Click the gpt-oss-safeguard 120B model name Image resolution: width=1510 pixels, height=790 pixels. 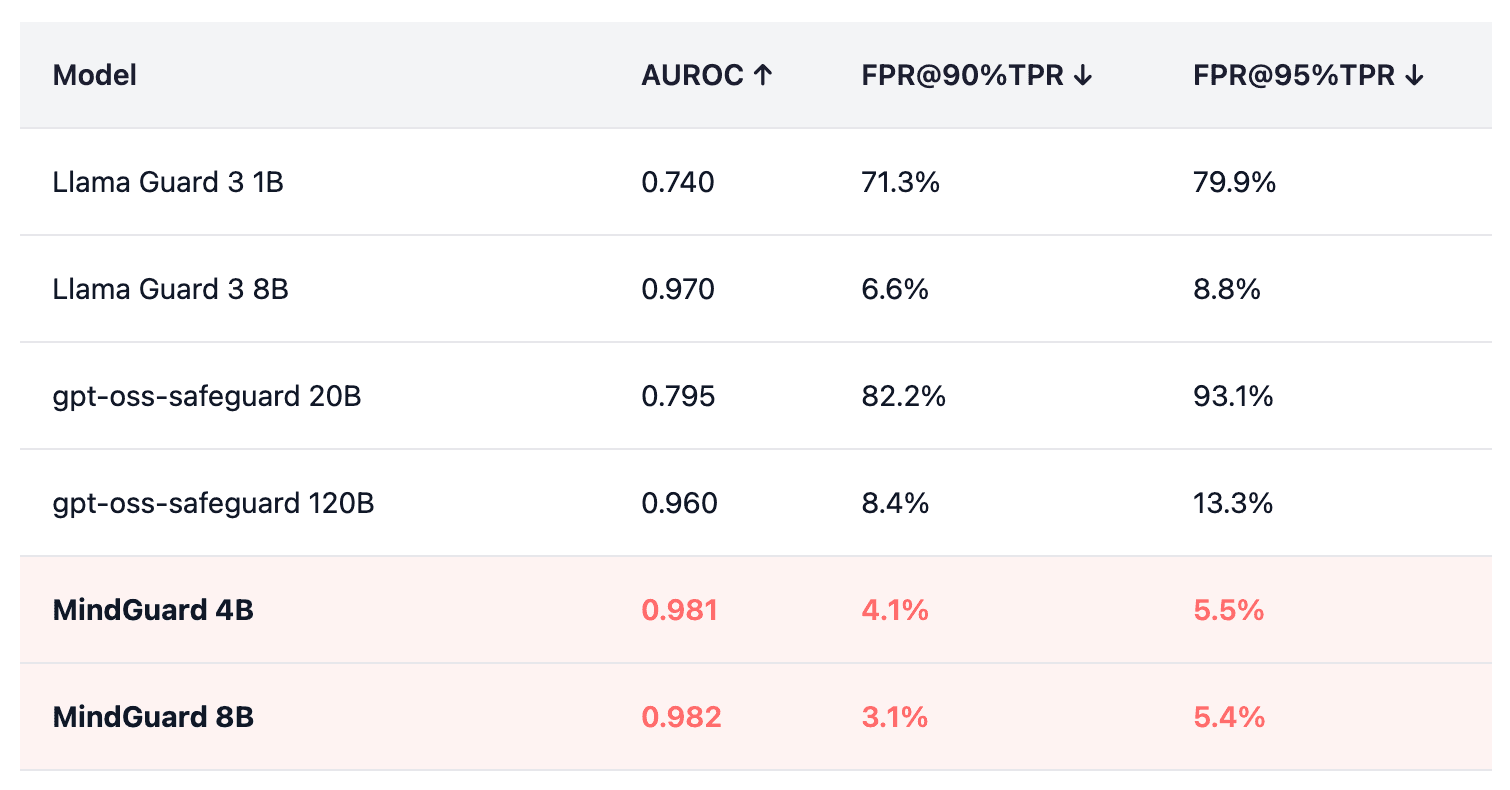213,503
